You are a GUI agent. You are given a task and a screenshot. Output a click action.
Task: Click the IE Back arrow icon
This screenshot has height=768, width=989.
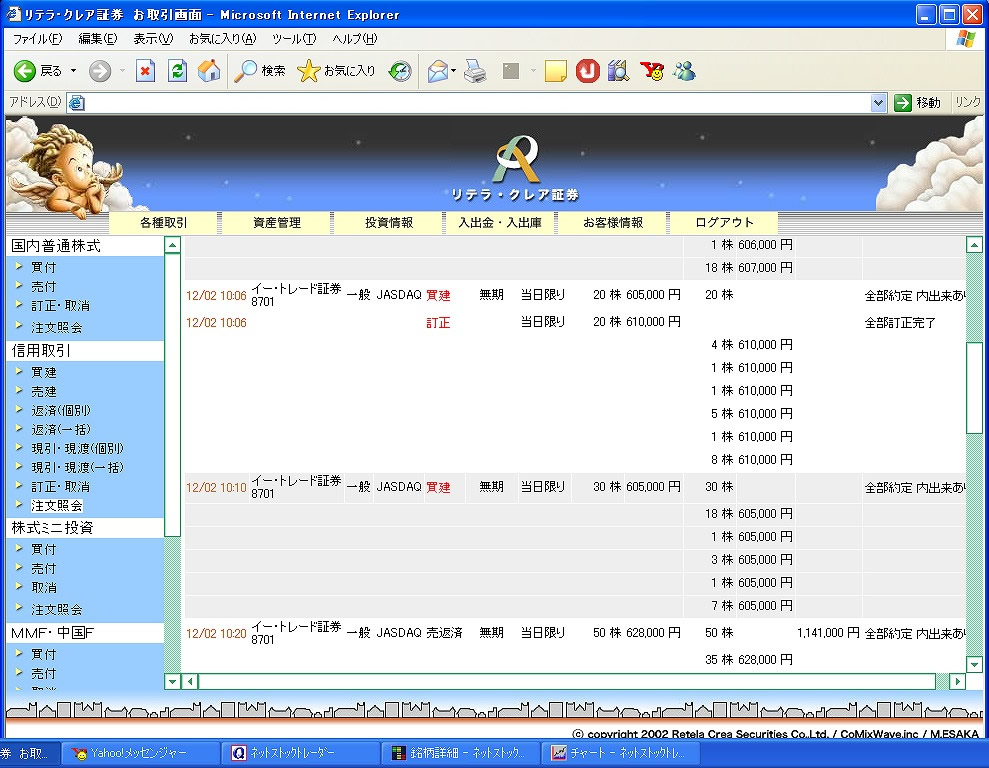click(x=25, y=71)
